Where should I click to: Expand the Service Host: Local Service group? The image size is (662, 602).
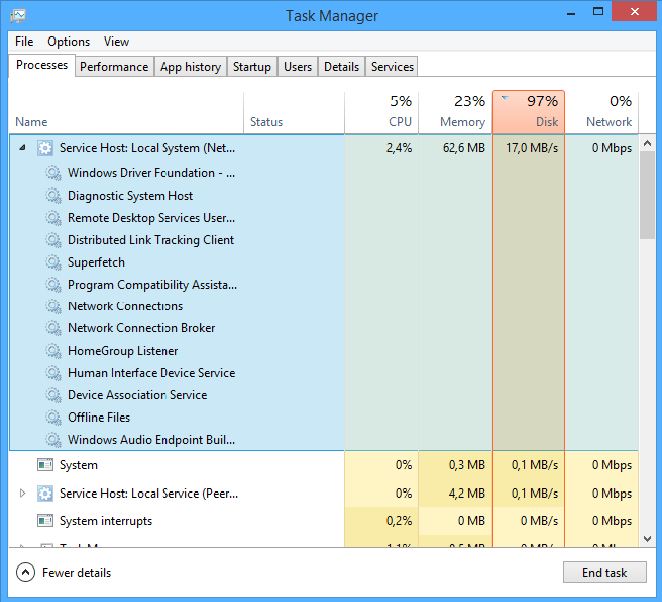point(22,493)
